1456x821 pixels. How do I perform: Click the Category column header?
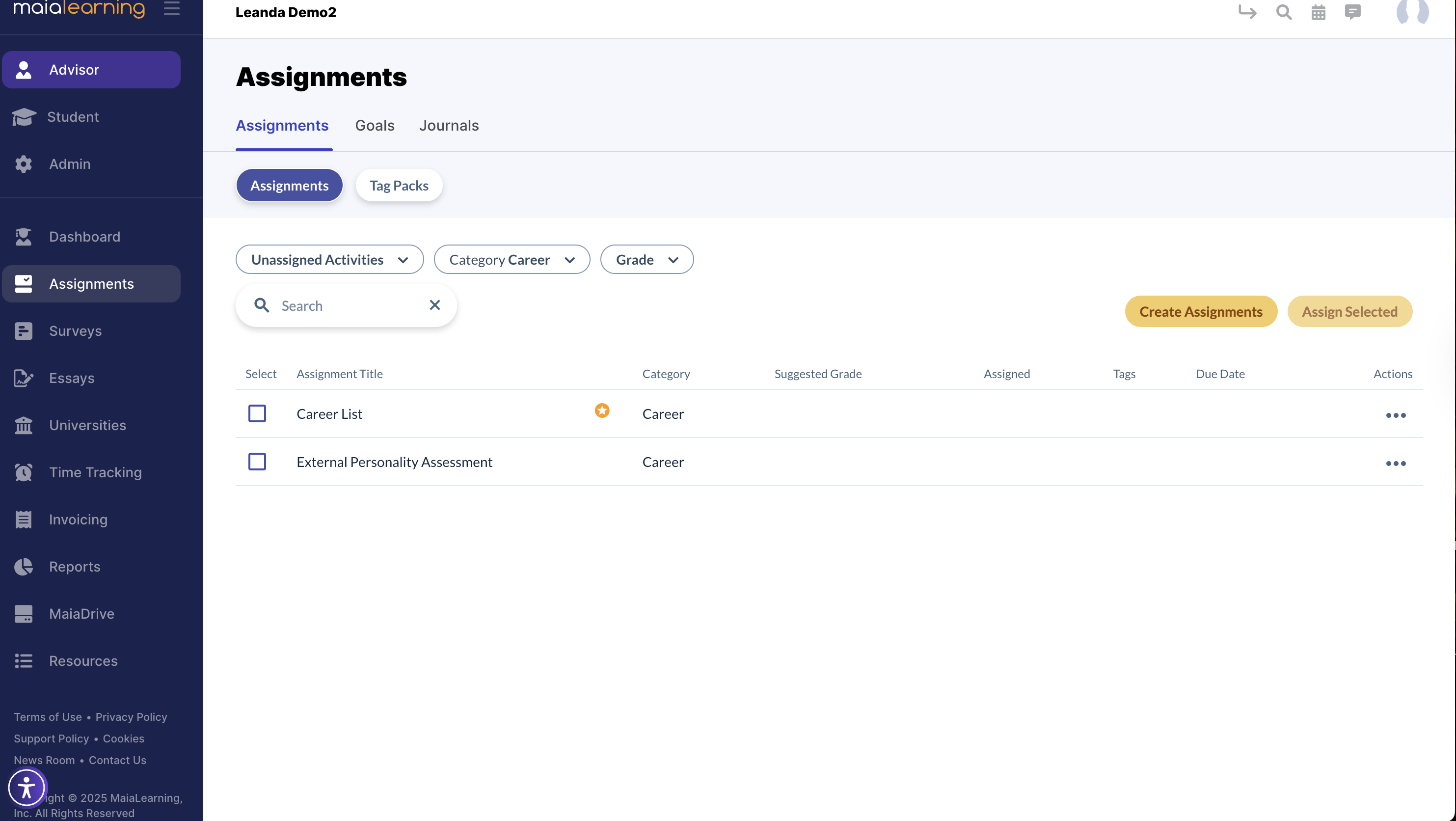666,374
